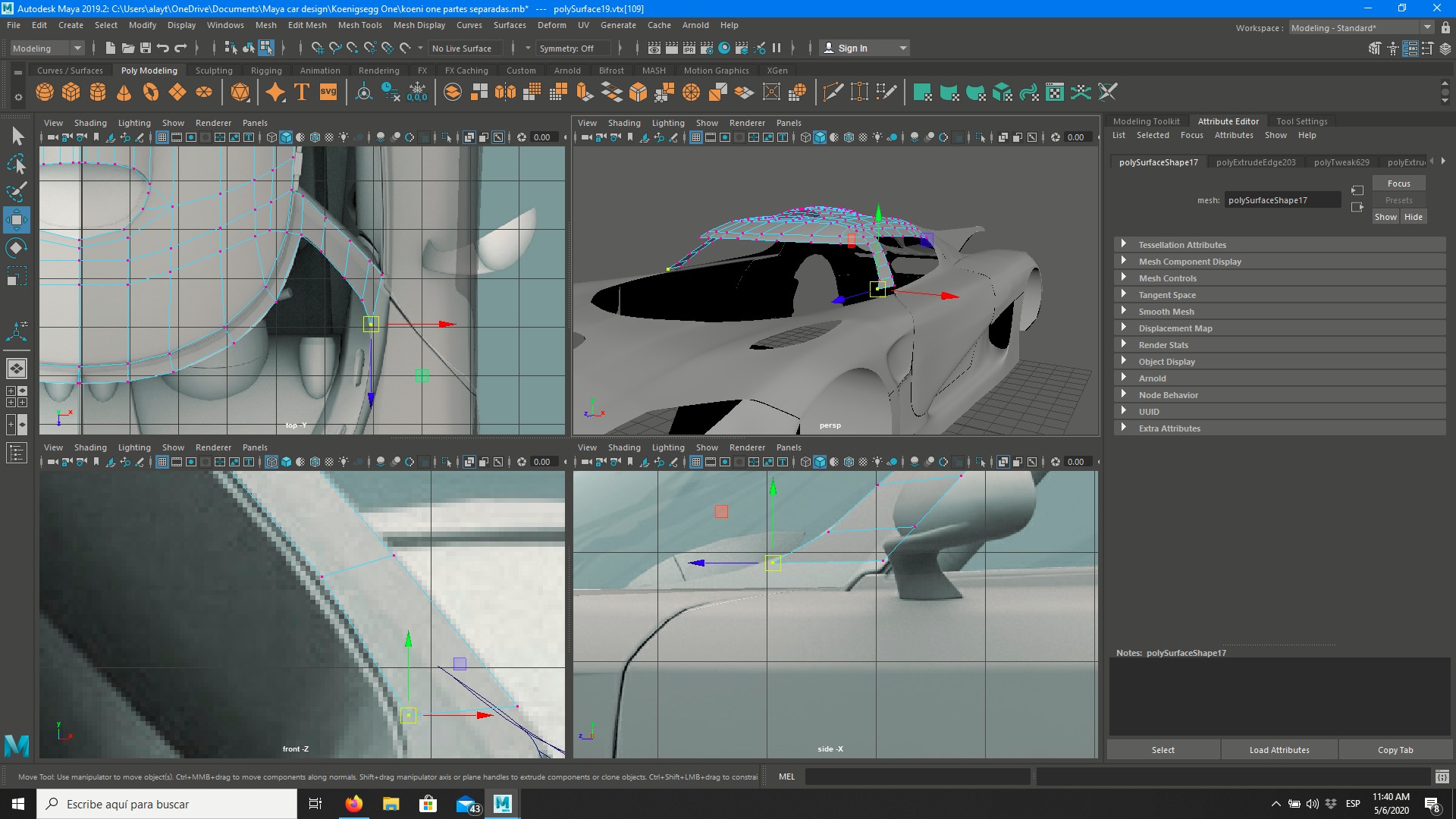The height and width of the screenshot is (819, 1456).
Task: Click the polygon cube shelf icon
Action: [x=71, y=93]
